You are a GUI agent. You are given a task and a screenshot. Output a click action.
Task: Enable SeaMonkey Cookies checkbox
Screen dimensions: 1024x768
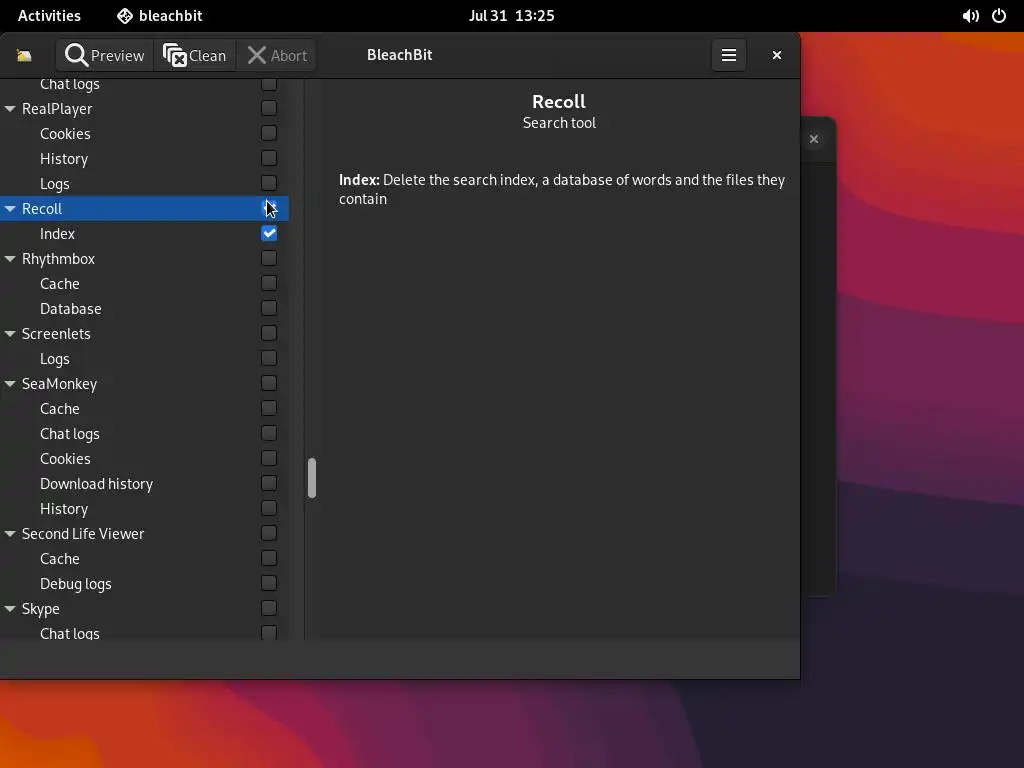(269, 458)
